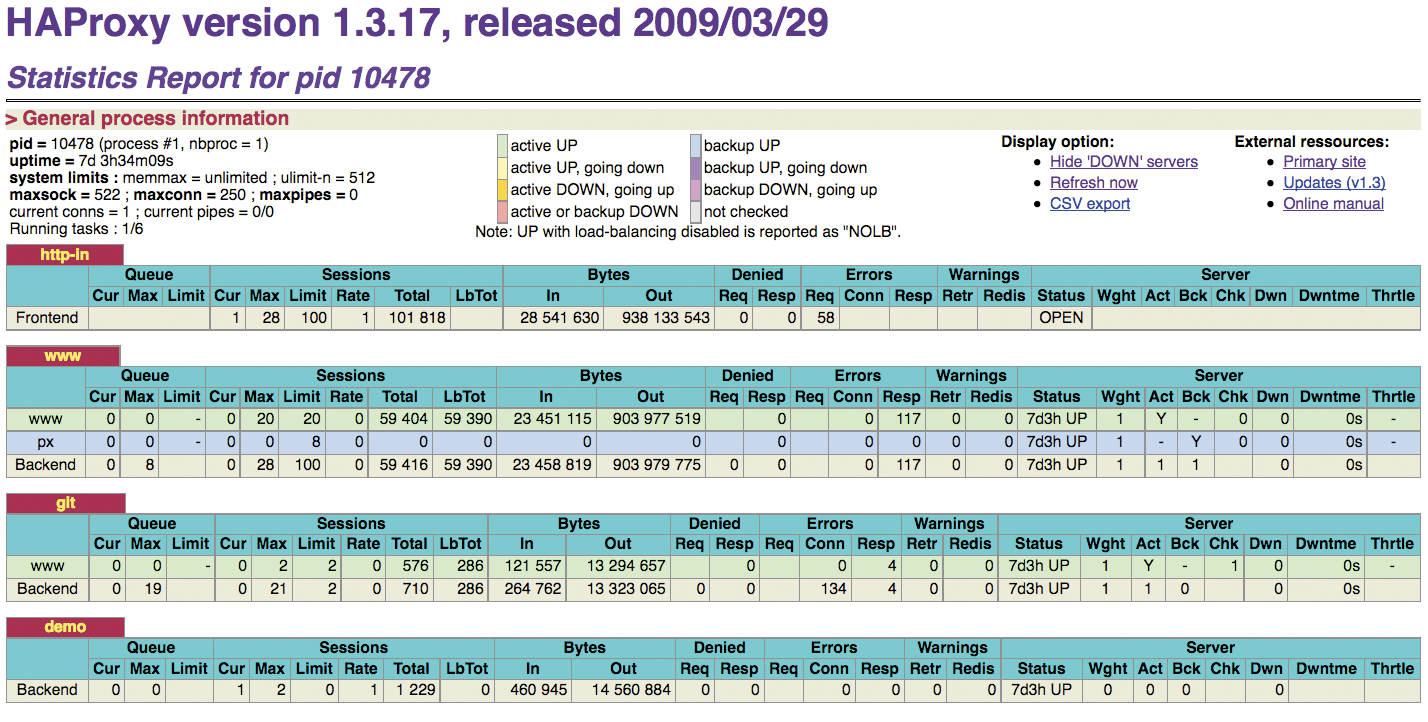Select the http-in proxy title
1428x722 pixels.
point(65,255)
